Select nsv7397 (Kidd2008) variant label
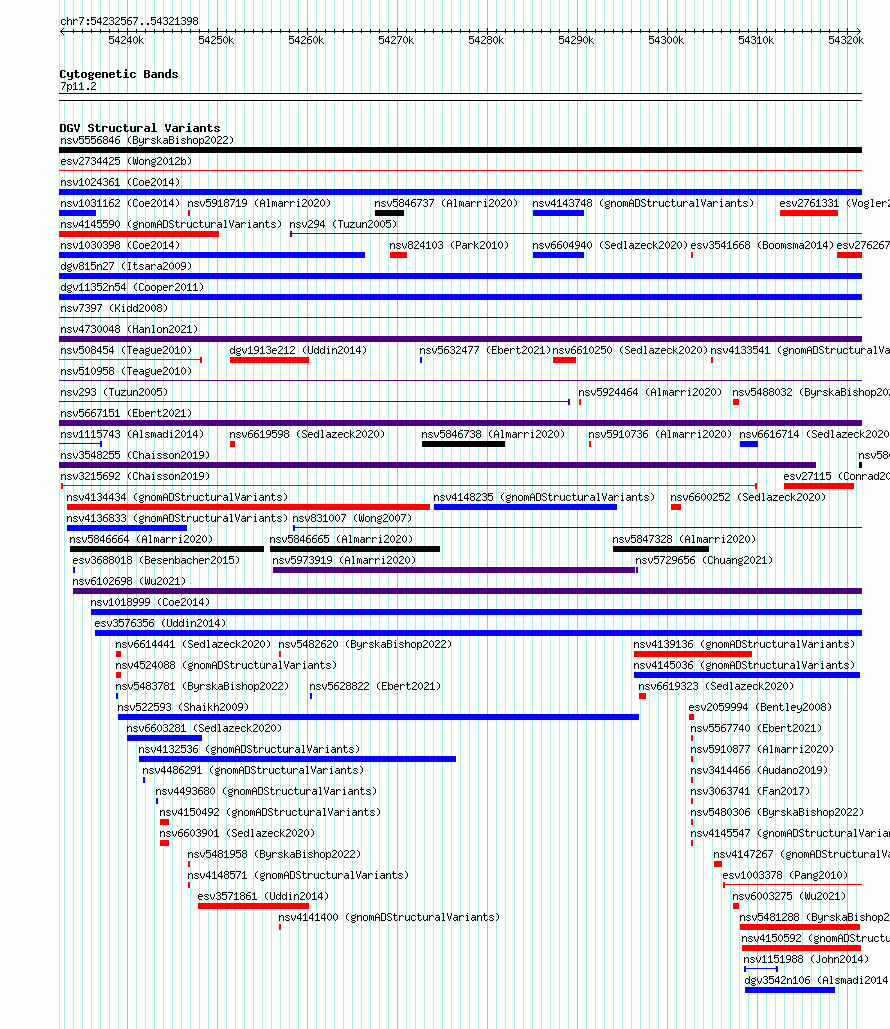 point(114,308)
